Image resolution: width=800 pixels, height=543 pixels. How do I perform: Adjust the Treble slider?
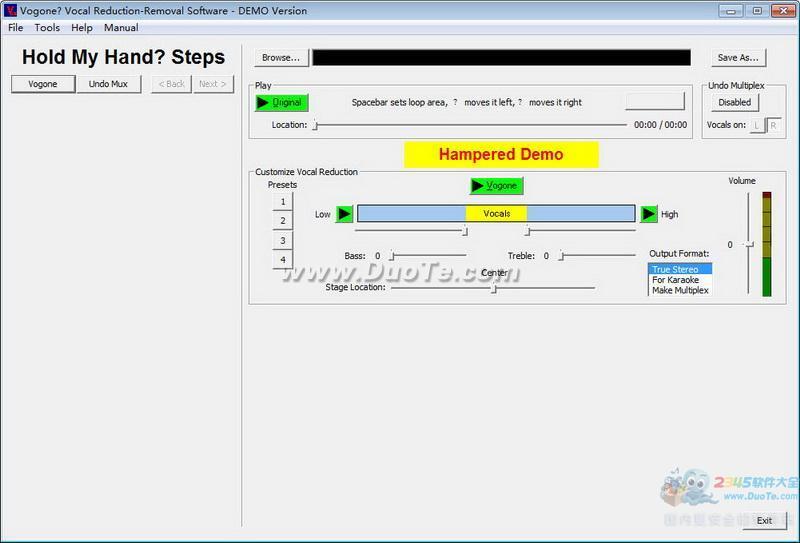pos(597,255)
